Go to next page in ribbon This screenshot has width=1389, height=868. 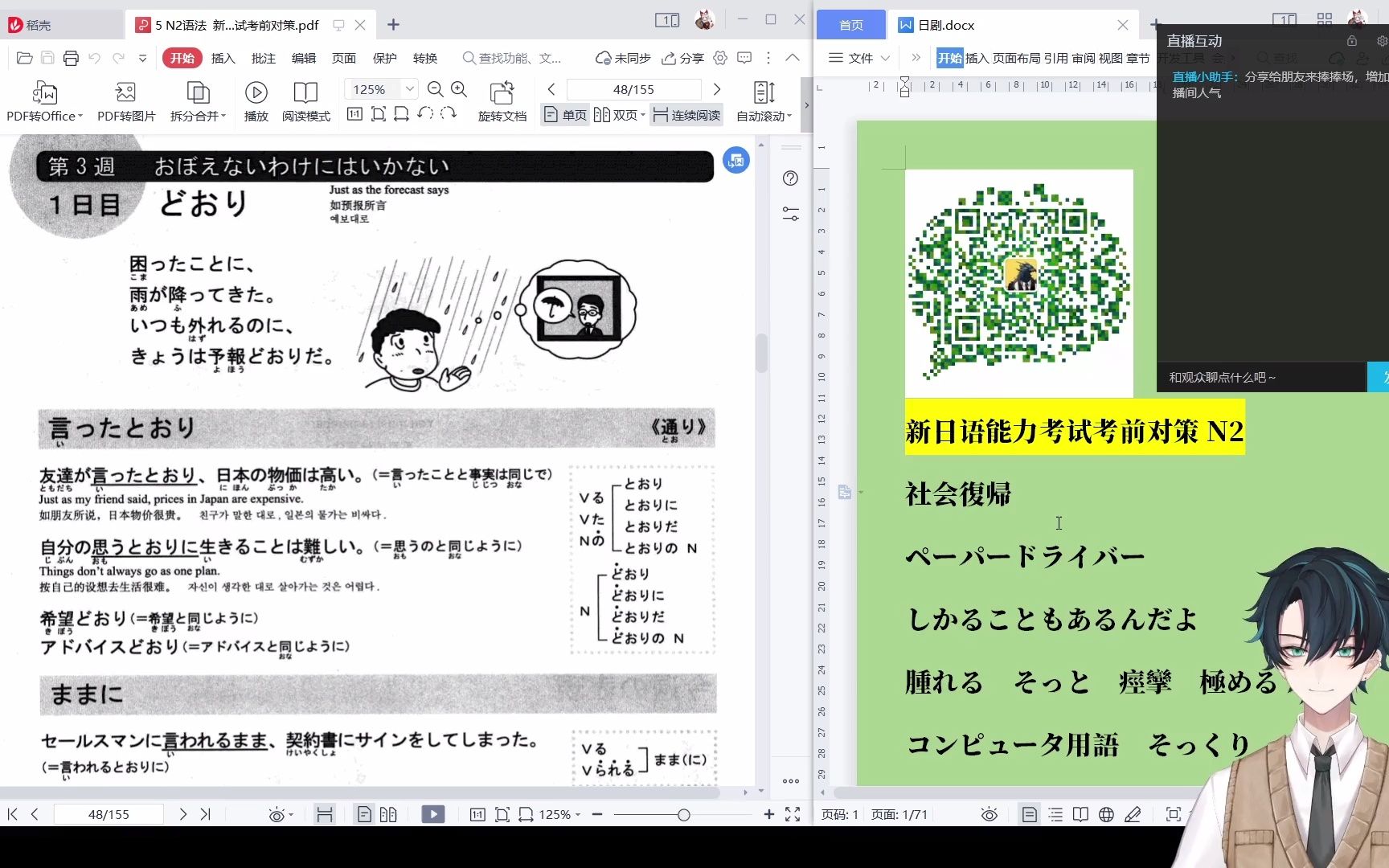tap(717, 89)
